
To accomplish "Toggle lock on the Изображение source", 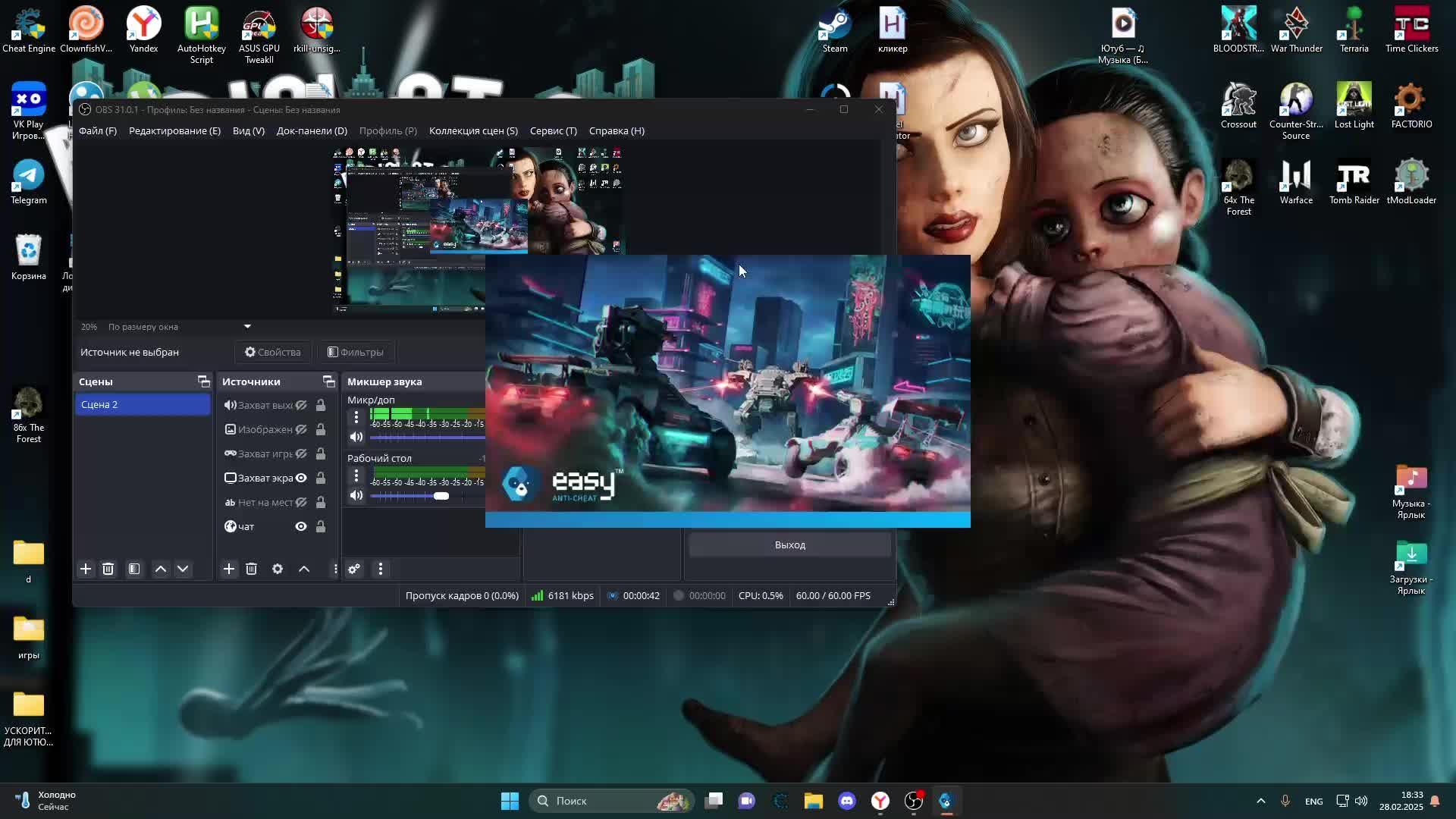I will click(321, 429).
